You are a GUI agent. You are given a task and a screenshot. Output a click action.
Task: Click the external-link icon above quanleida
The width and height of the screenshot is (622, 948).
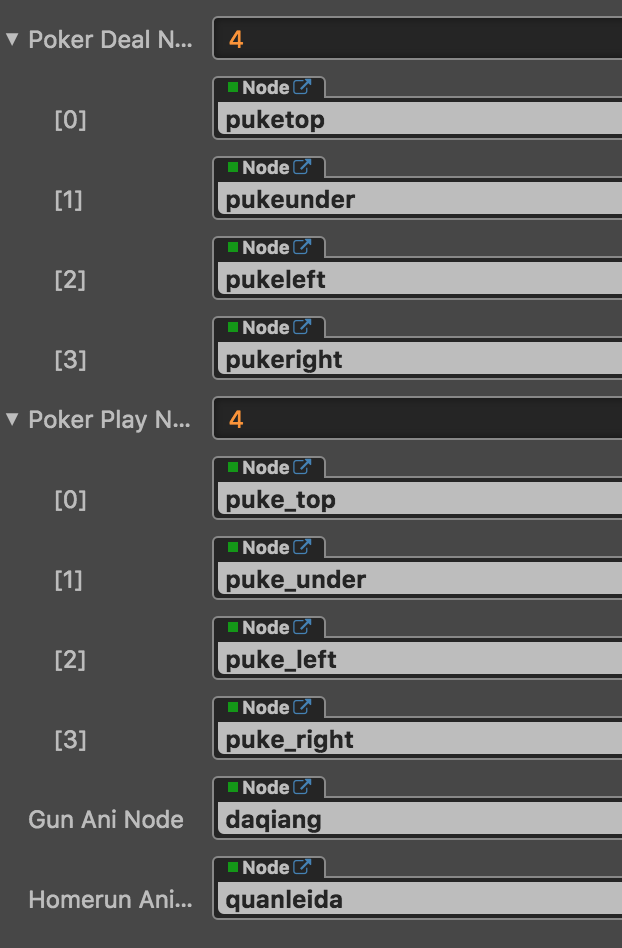pyautogui.click(x=302, y=868)
